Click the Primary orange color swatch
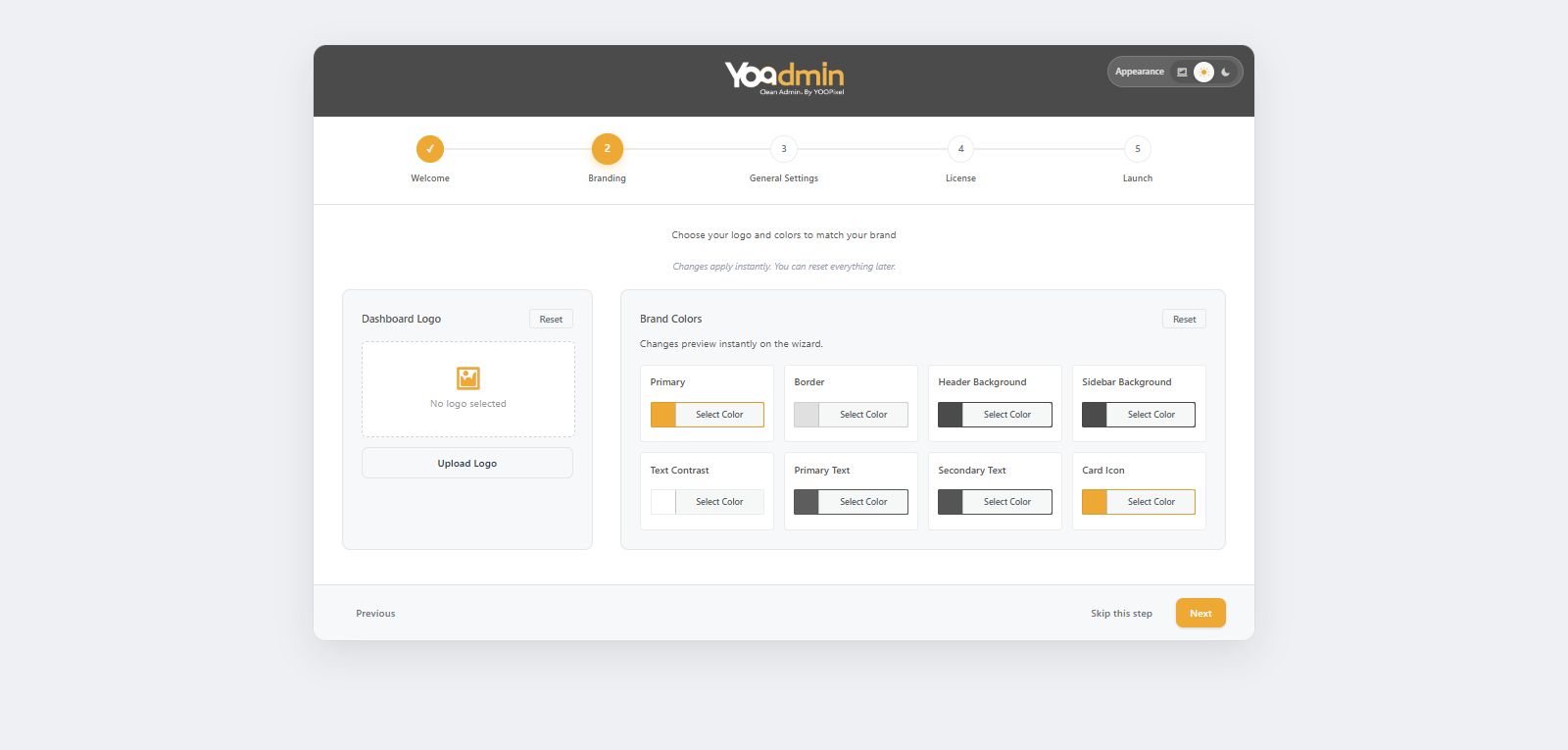This screenshot has height=750, width=1568. coord(663,415)
